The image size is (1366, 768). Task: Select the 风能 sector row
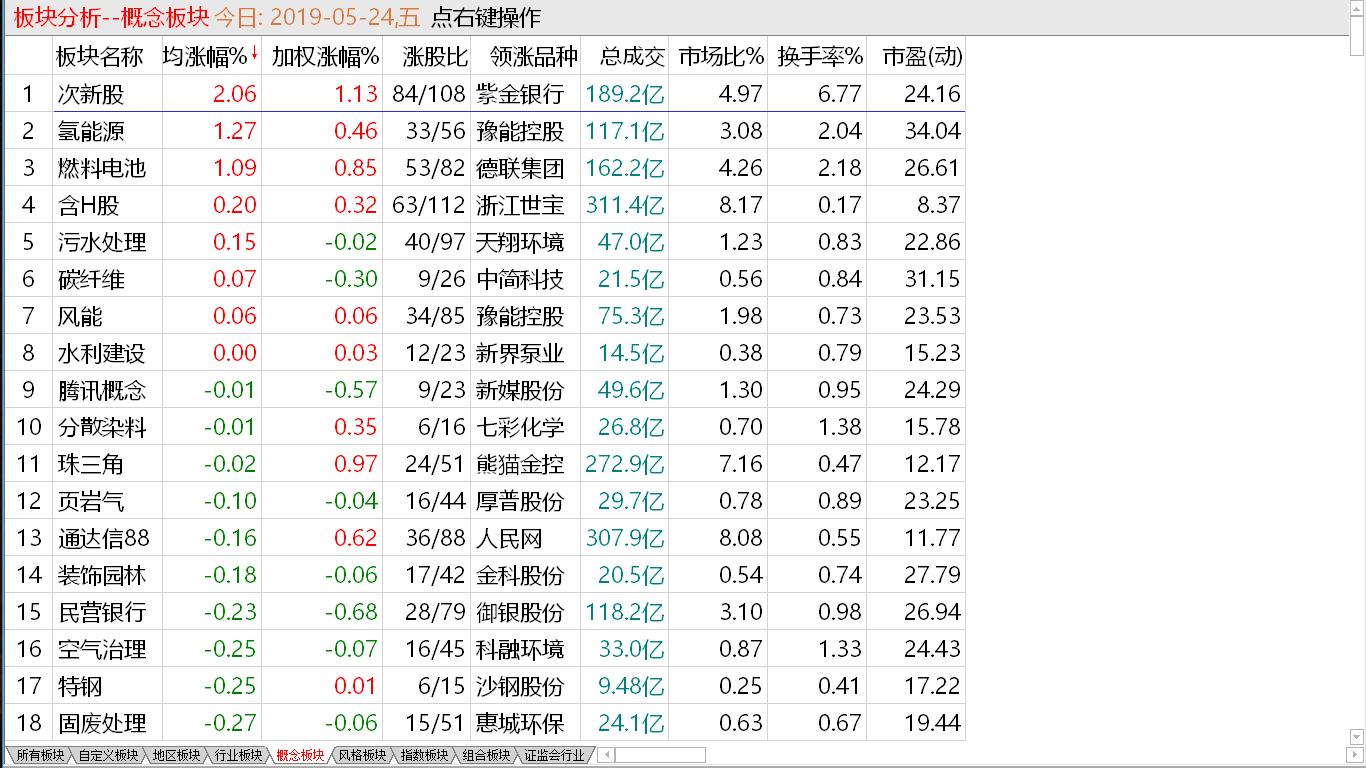pyautogui.click(x=484, y=316)
